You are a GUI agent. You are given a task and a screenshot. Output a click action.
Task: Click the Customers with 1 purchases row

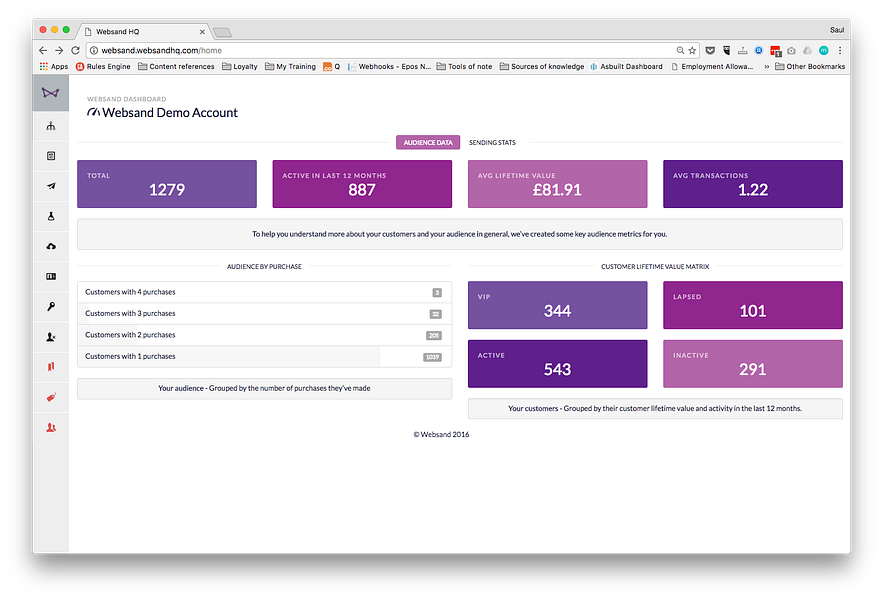click(265, 357)
